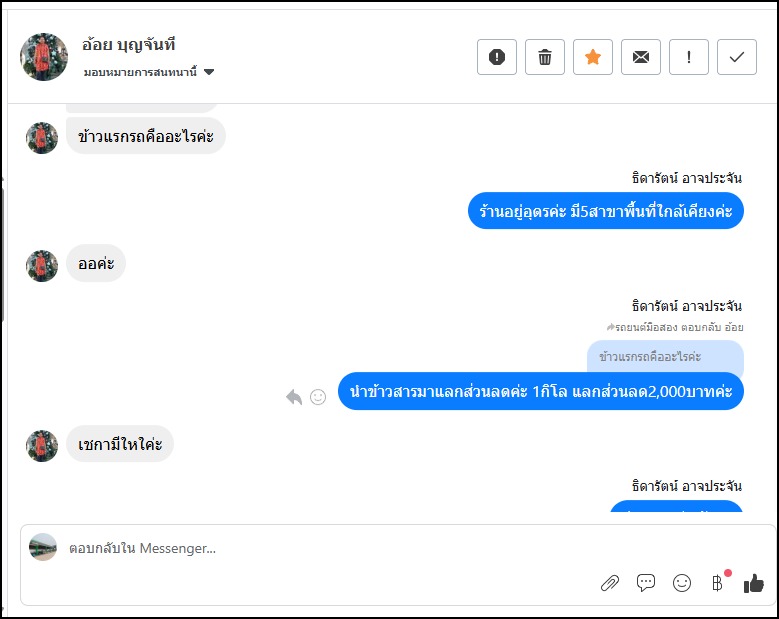The height and width of the screenshot is (619, 779).
Task: Toggle the orange star follow-up marker
Action: (593, 57)
